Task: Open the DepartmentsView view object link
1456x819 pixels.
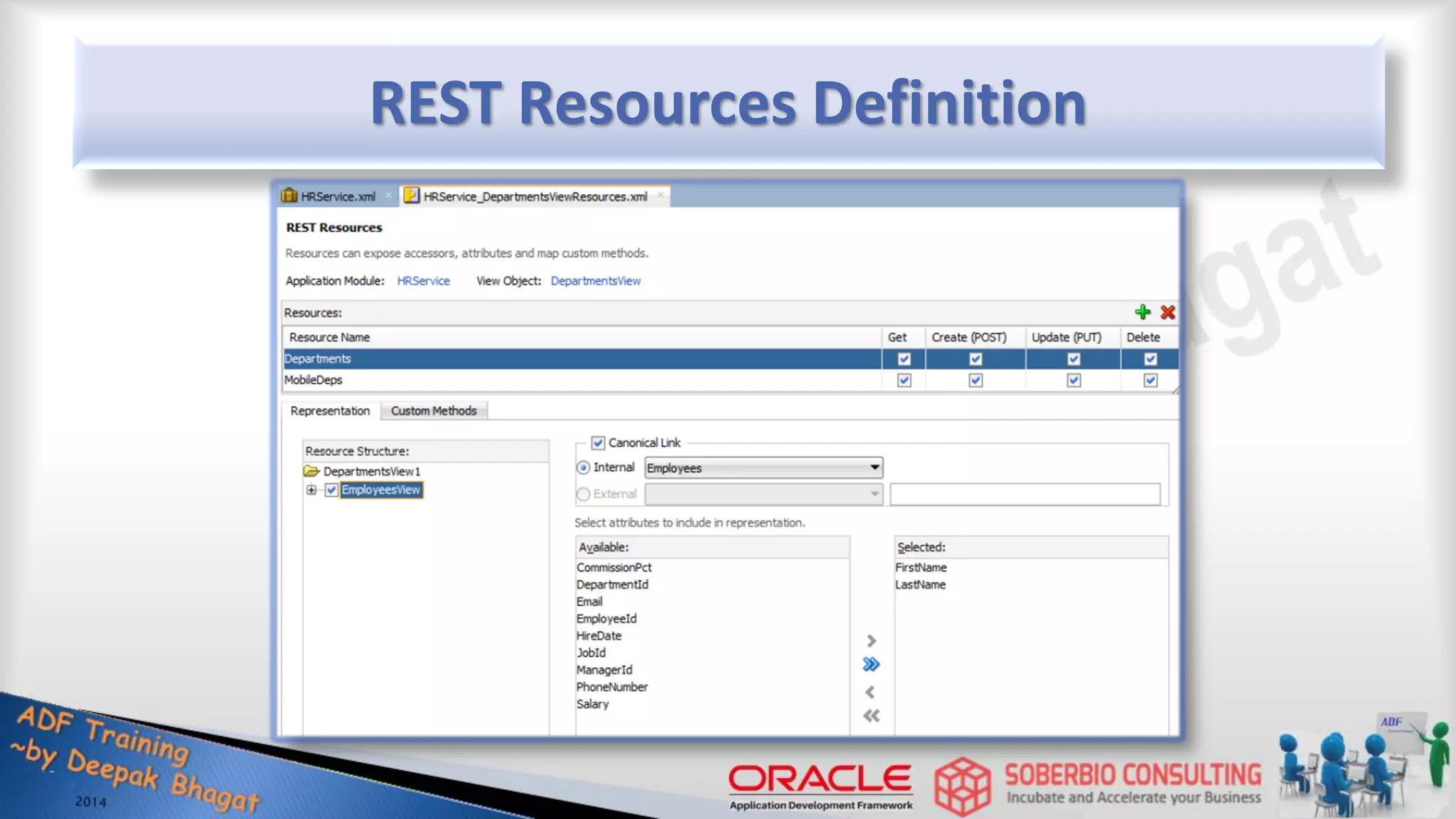Action: click(x=595, y=281)
